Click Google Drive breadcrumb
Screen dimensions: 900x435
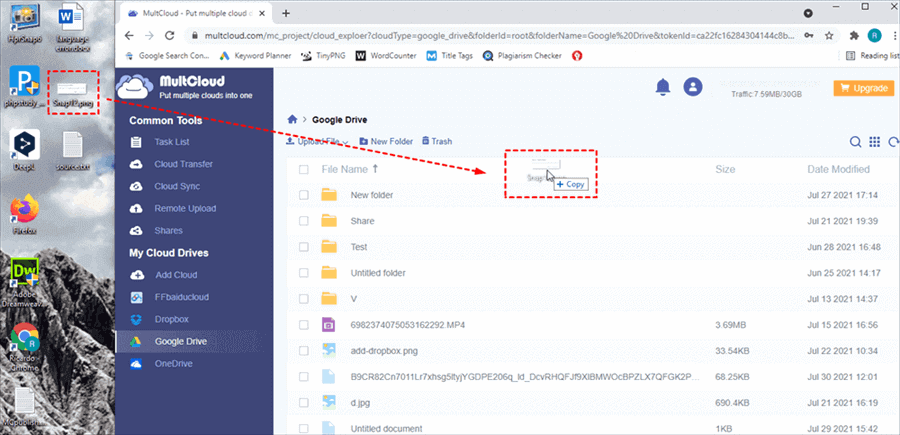tap(339, 120)
